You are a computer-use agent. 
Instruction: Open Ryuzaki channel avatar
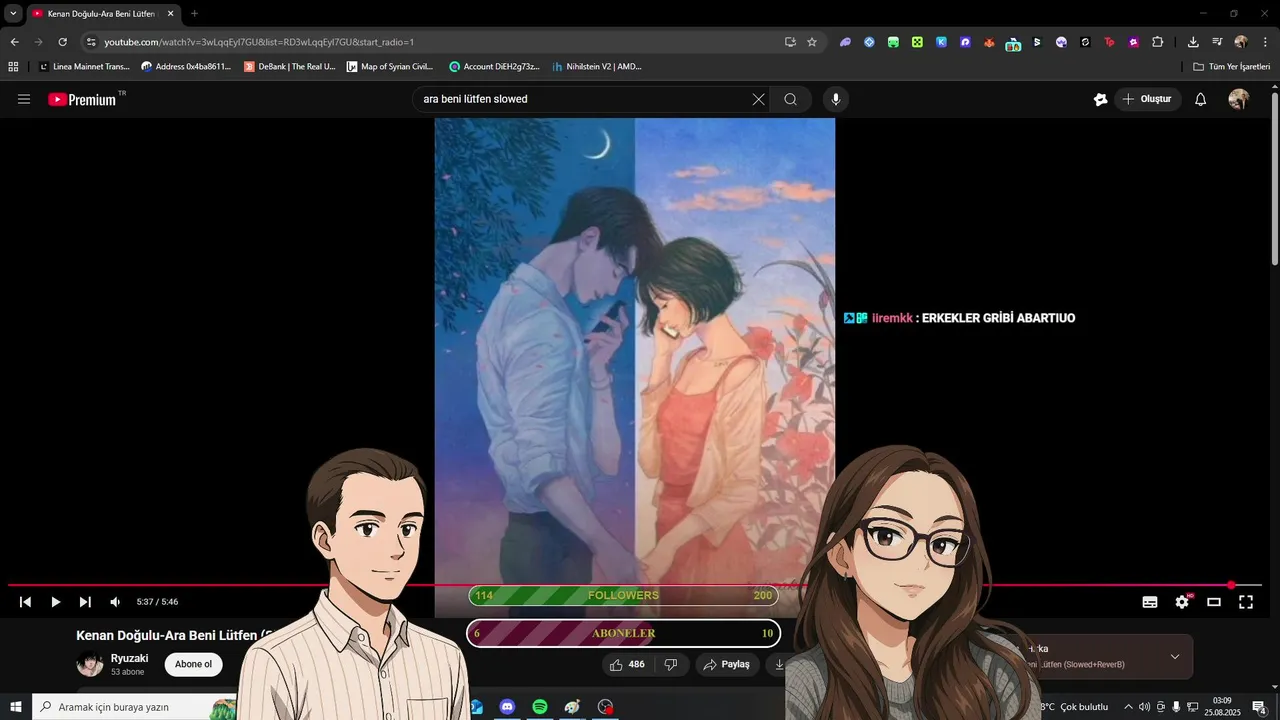point(90,664)
